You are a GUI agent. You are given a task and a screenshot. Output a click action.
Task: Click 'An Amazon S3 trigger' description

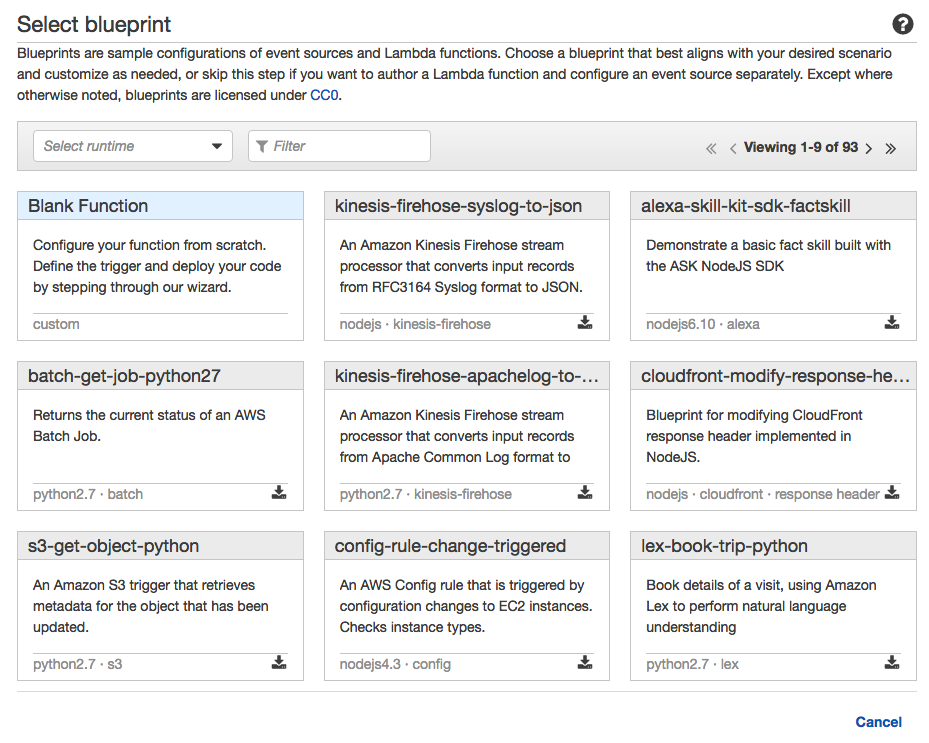click(x=150, y=606)
